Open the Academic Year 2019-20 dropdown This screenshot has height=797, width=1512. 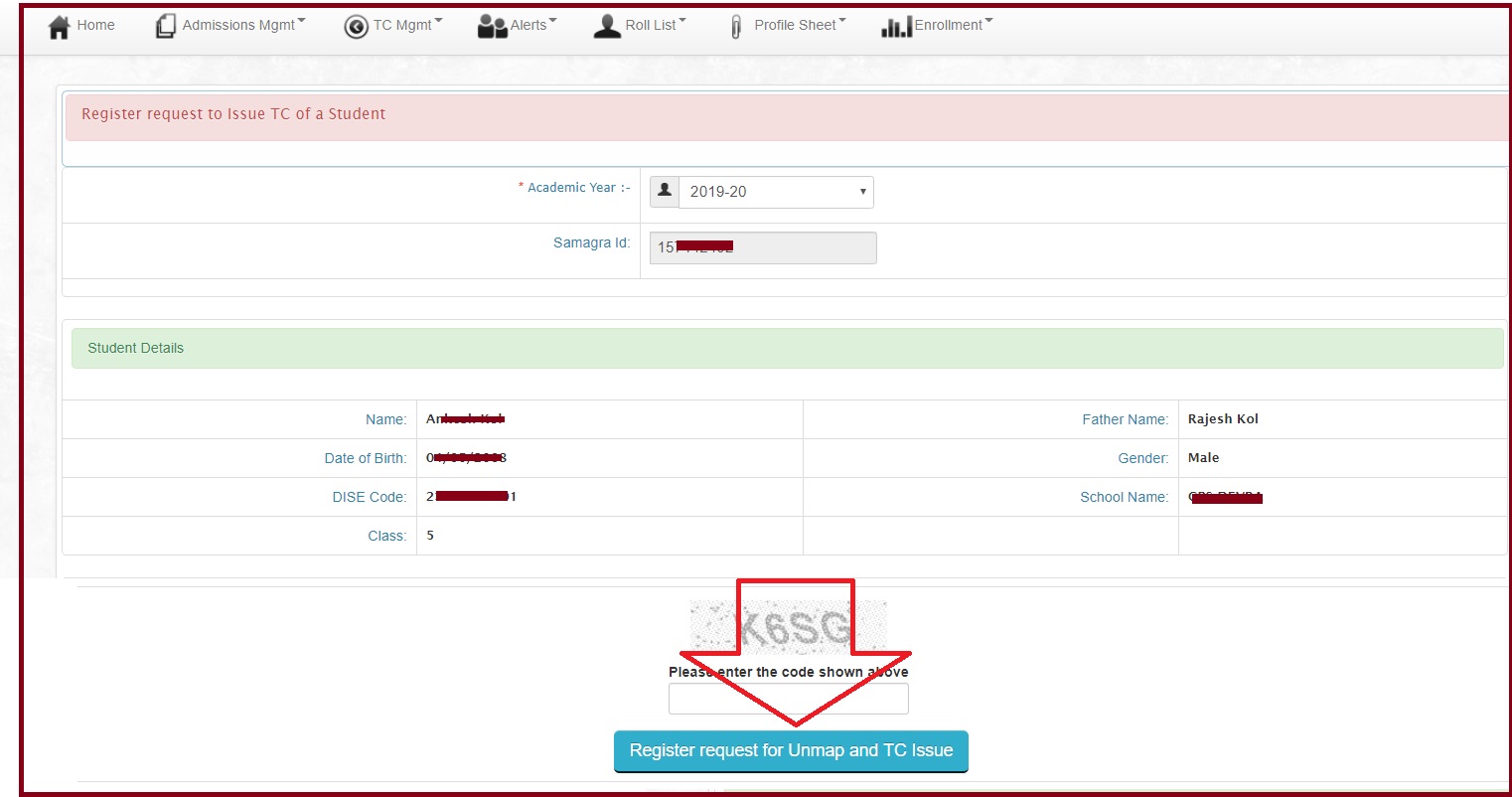pos(776,192)
